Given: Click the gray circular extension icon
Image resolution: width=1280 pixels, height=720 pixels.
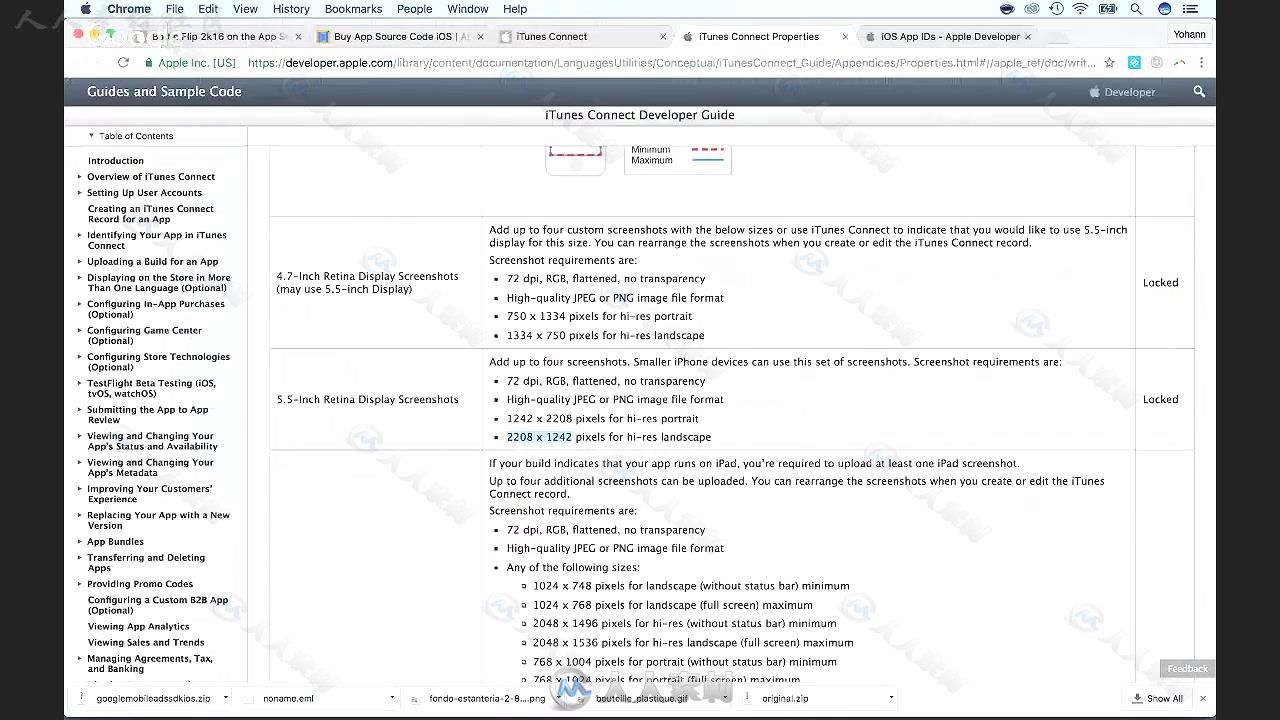Looking at the screenshot, I should point(1157,62).
